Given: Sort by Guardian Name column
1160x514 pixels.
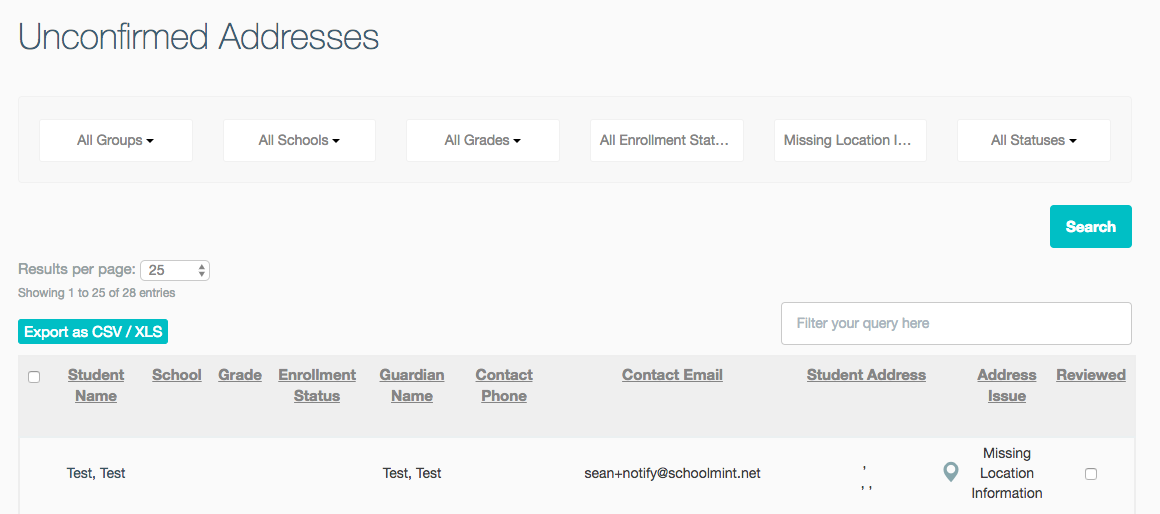Looking at the screenshot, I should (x=412, y=385).
